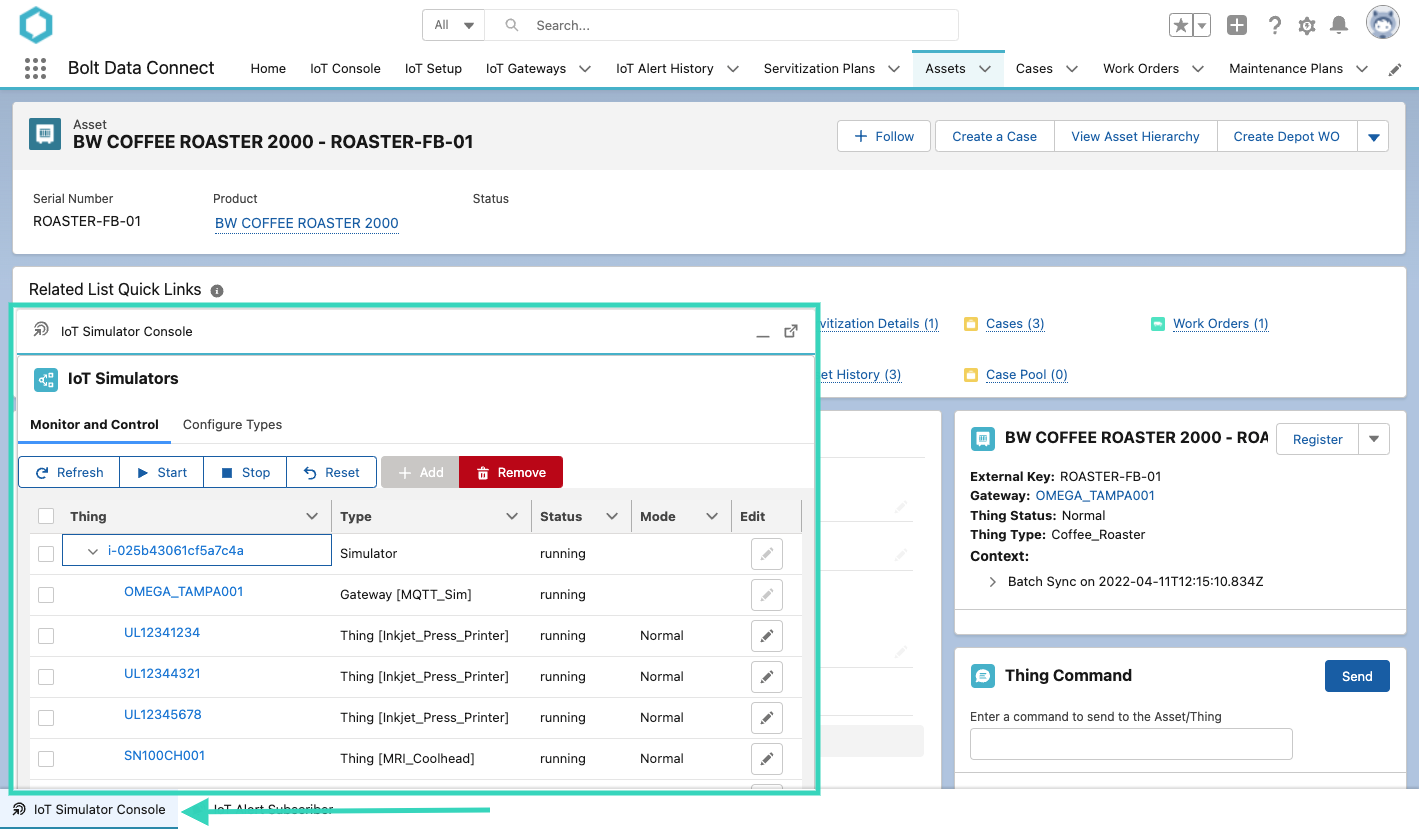Switch to the Configure Types tab
This screenshot has width=1419, height=829.
point(232,425)
